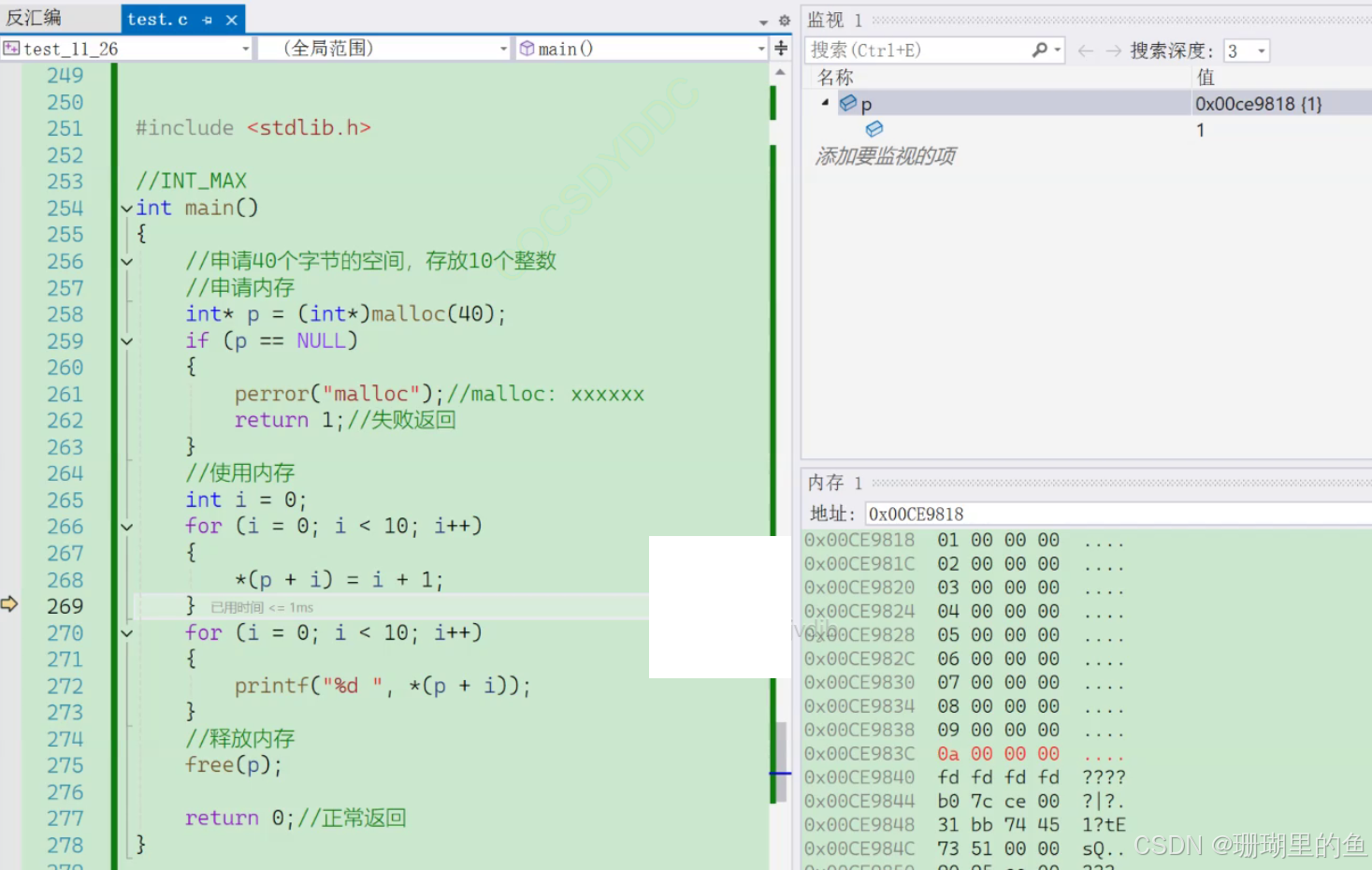Click the 监视 1 panel title
Screen dimensions: 1372x870
pos(834,20)
